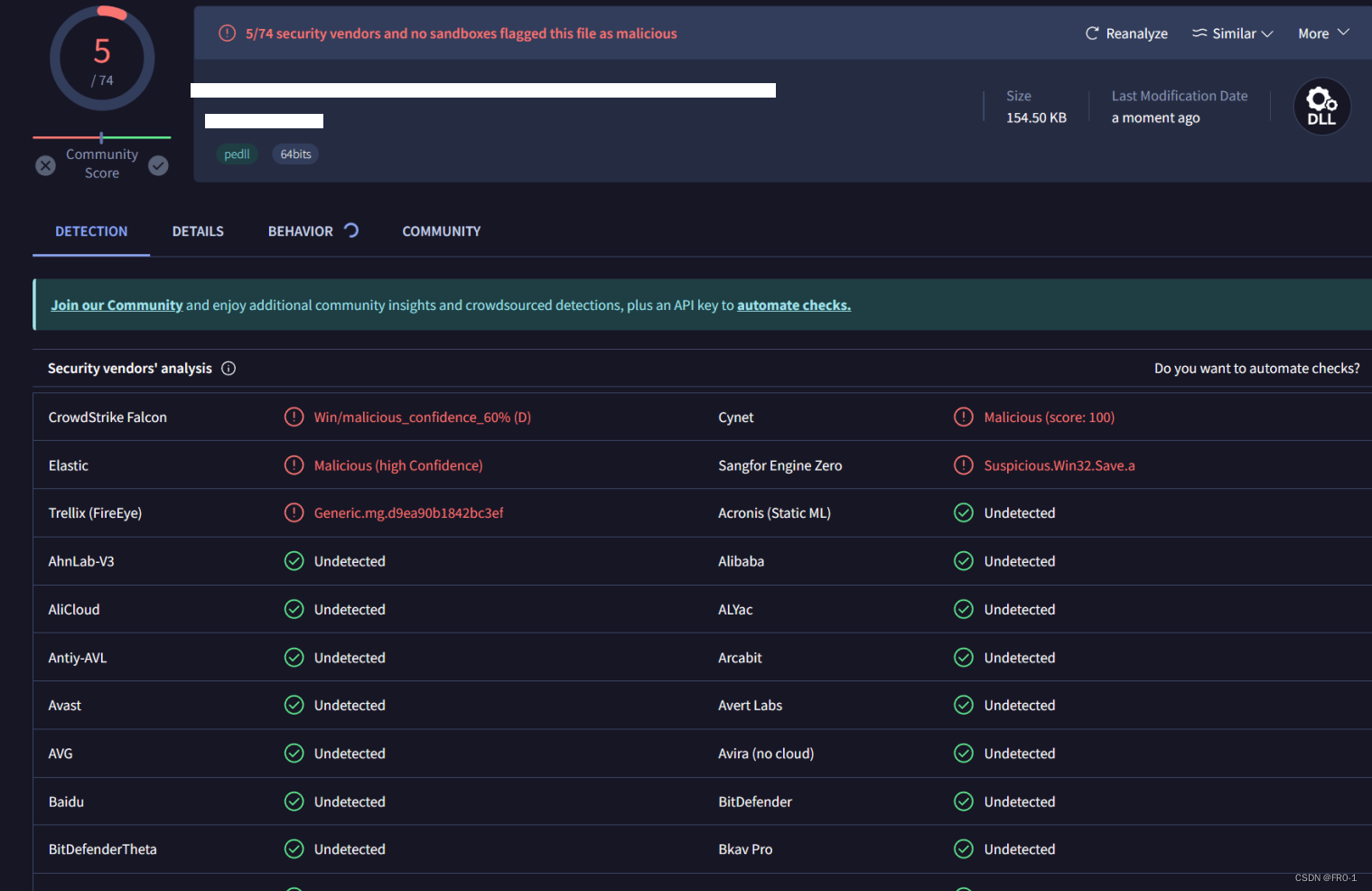Screen dimensions: 1372x891
Task: Select the pedll tag
Action: (x=237, y=155)
